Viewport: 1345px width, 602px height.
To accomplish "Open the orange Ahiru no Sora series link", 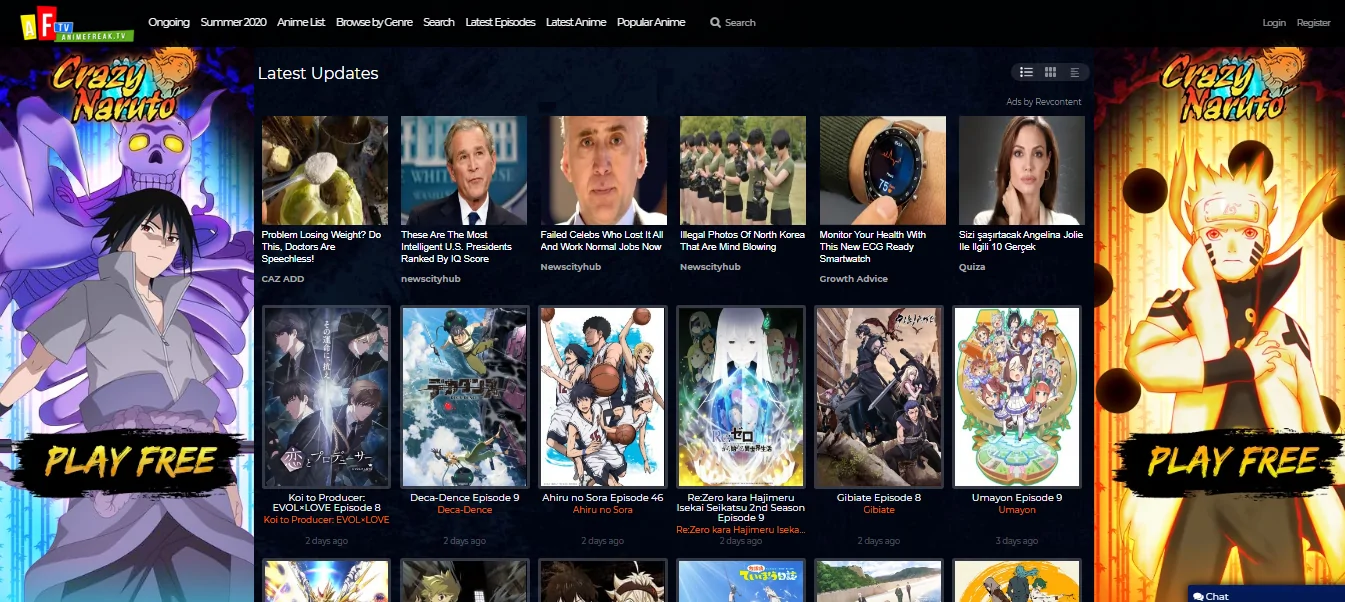I will click(x=602, y=510).
